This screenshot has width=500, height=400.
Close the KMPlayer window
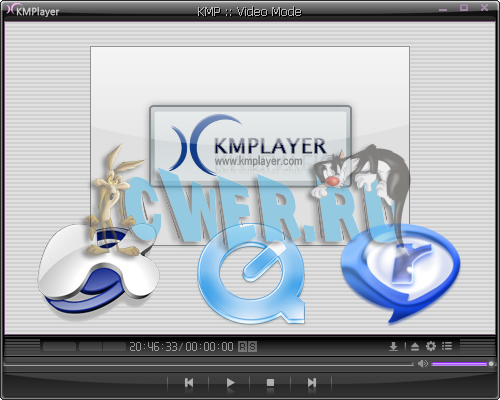pyautogui.click(x=484, y=8)
